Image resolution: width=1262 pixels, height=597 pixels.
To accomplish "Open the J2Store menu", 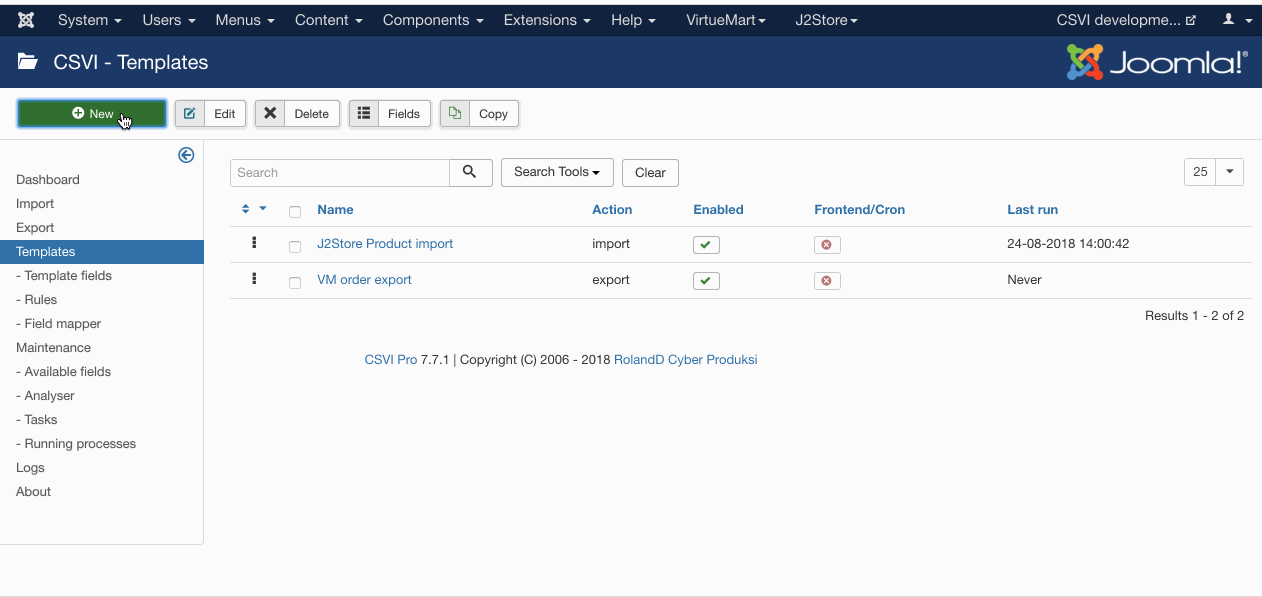I will pyautogui.click(x=826, y=20).
